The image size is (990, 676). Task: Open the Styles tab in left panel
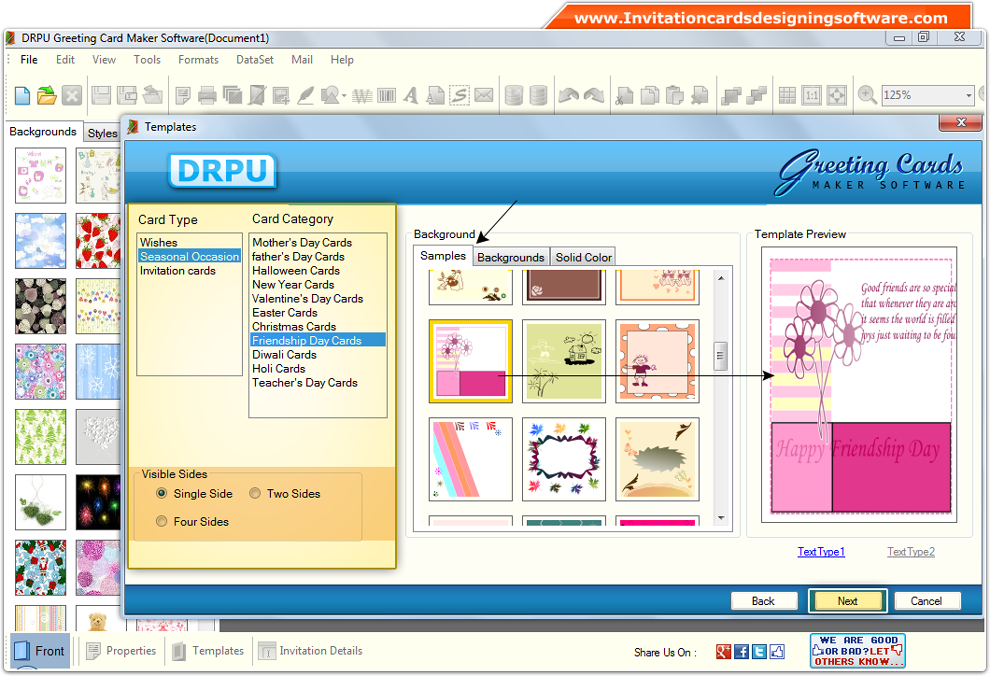(103, 132)
